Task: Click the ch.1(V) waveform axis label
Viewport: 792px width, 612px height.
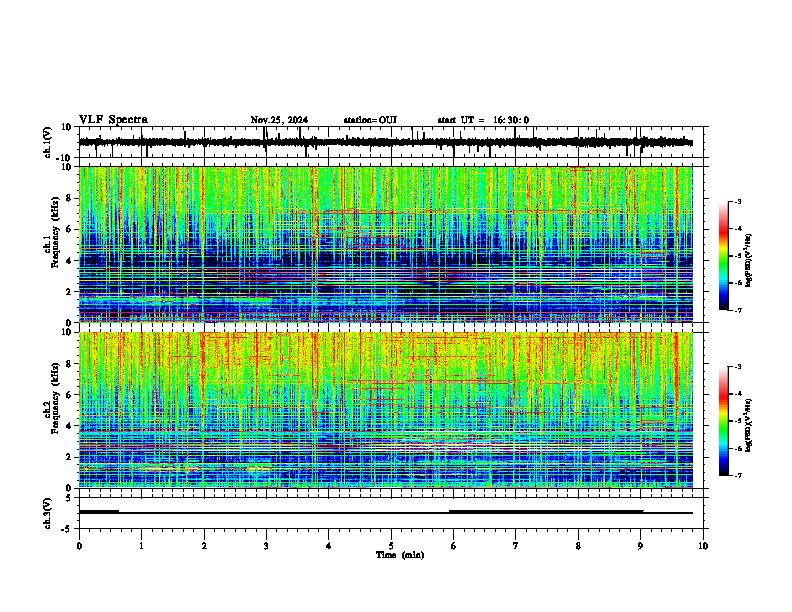Action: [x=48, y=142]
